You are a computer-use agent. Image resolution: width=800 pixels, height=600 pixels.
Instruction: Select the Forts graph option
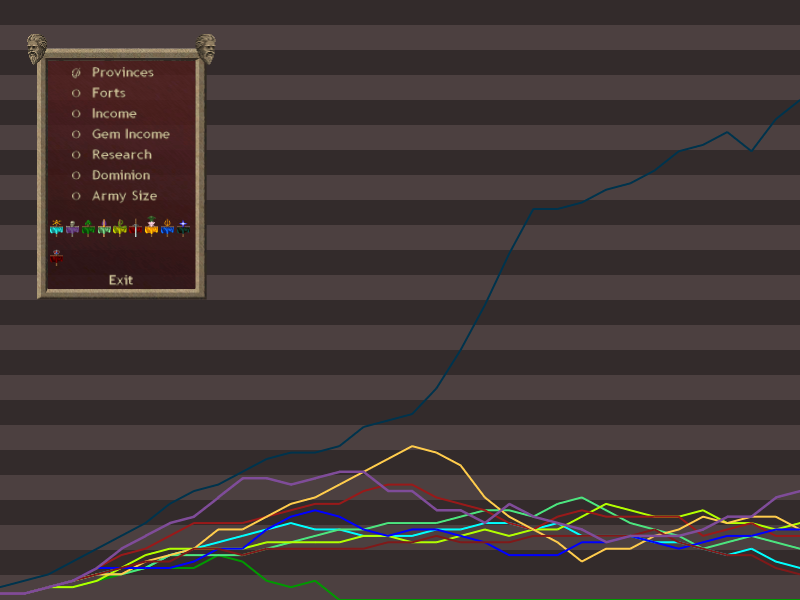point(98,93)
